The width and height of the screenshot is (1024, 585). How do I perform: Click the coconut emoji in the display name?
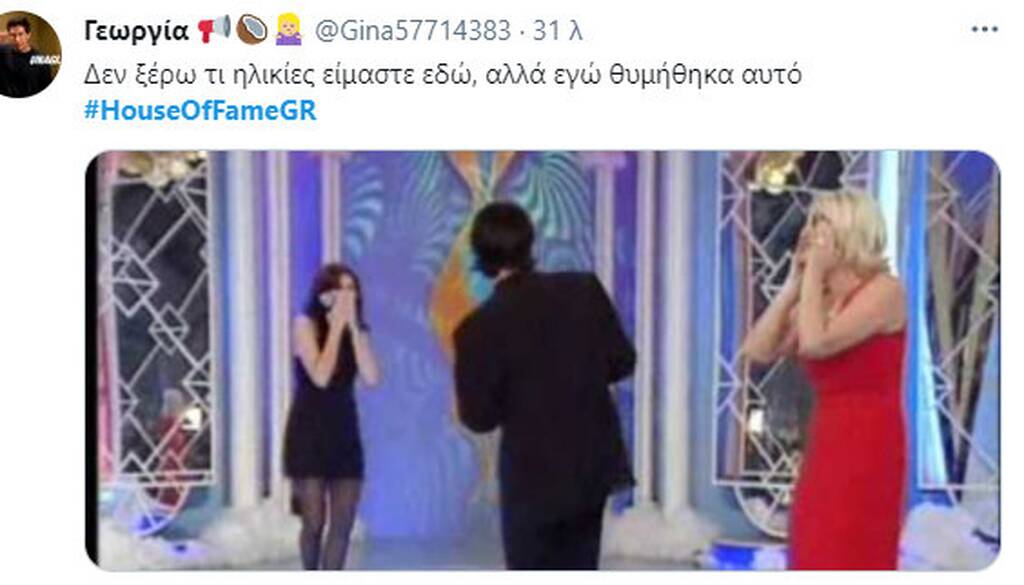click(251, 29)
